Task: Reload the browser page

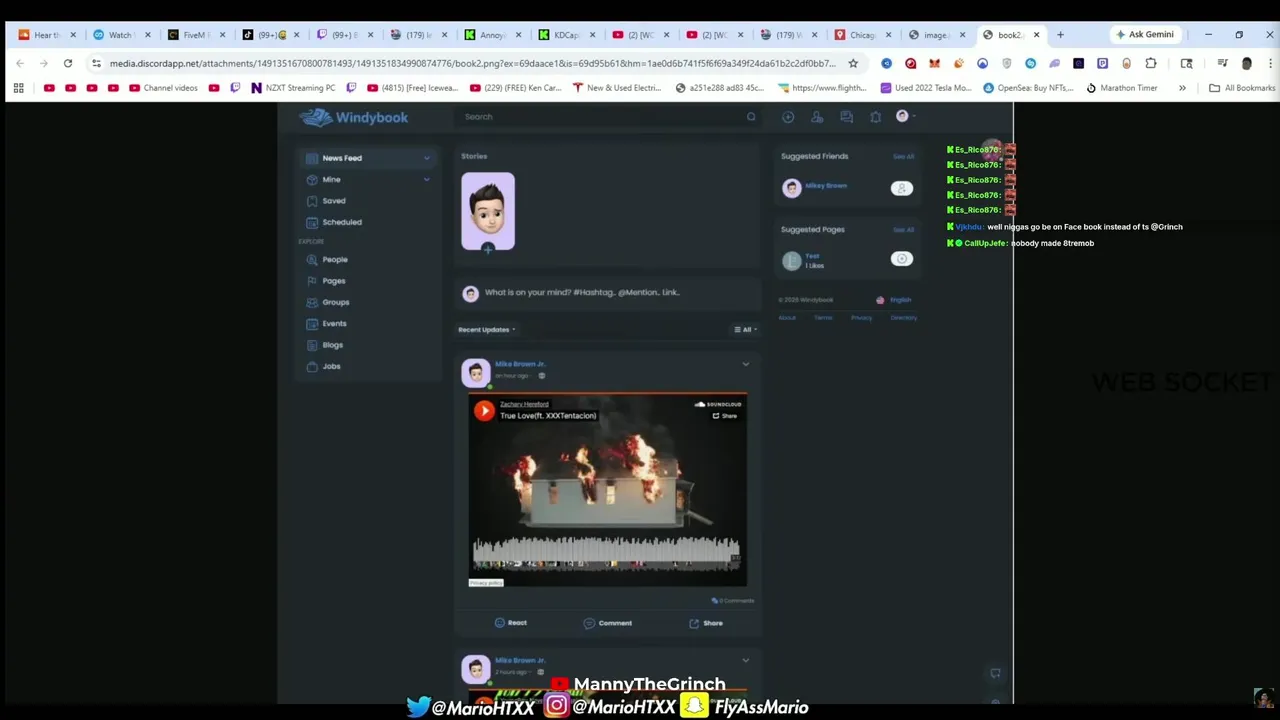Action: coord(68,63)
